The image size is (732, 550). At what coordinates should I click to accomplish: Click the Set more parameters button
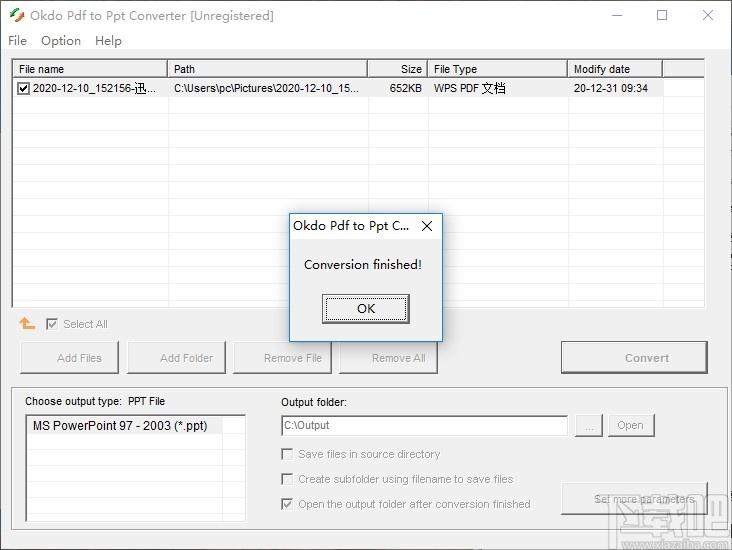tap(634, 499)
